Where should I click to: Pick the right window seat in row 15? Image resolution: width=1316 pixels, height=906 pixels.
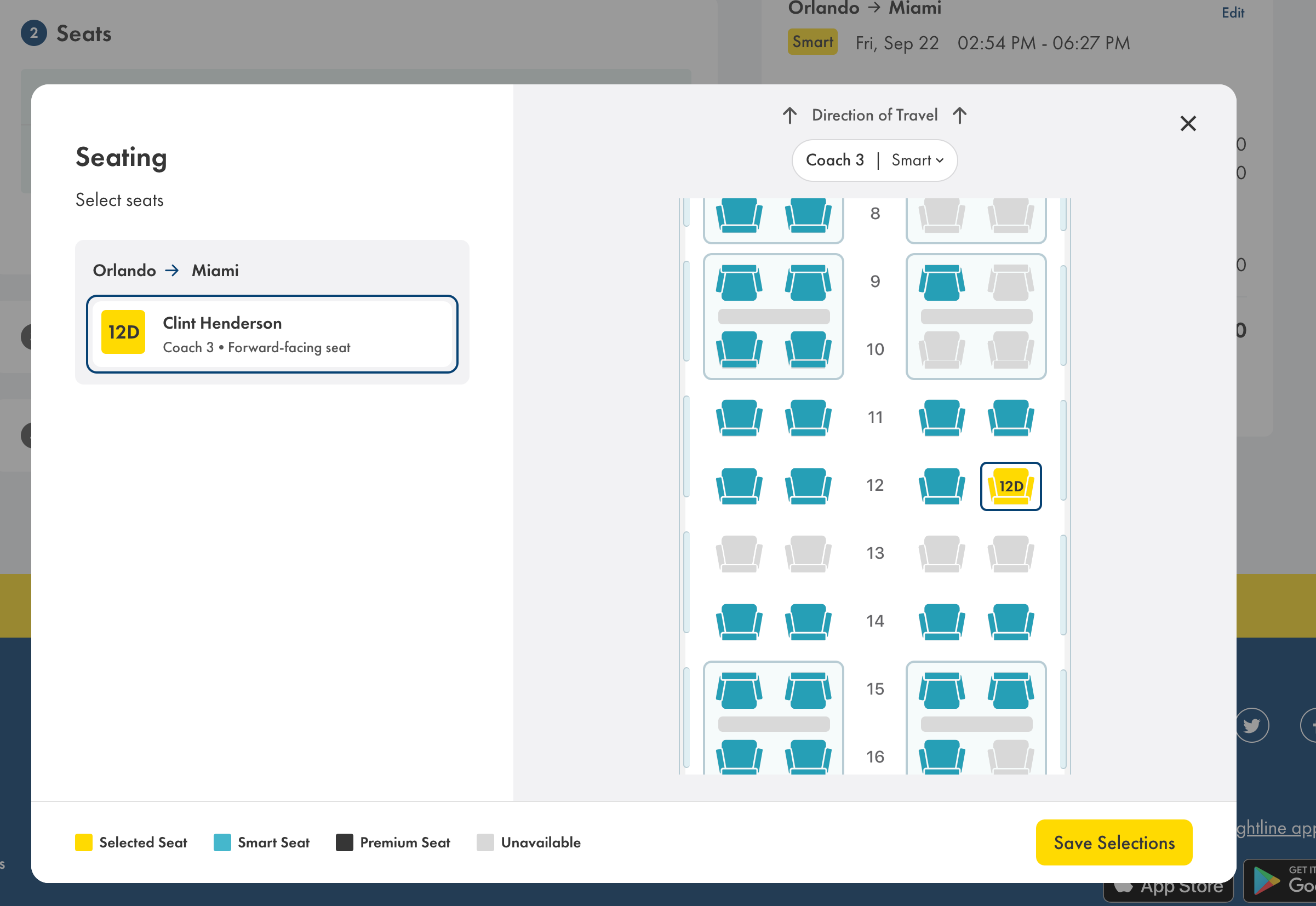point(1011,690)
